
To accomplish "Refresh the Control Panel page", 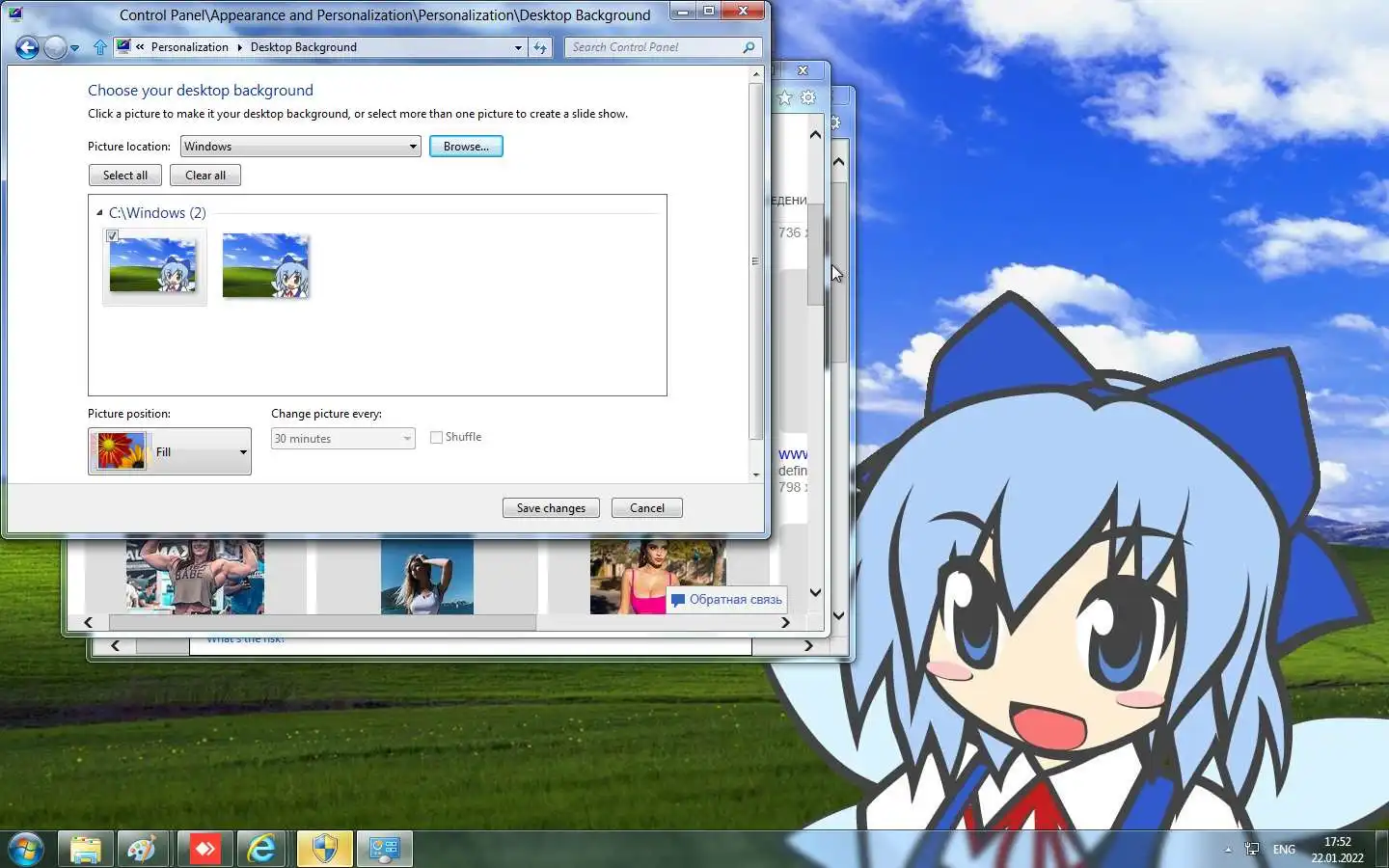I will click(x=540, y=47).
